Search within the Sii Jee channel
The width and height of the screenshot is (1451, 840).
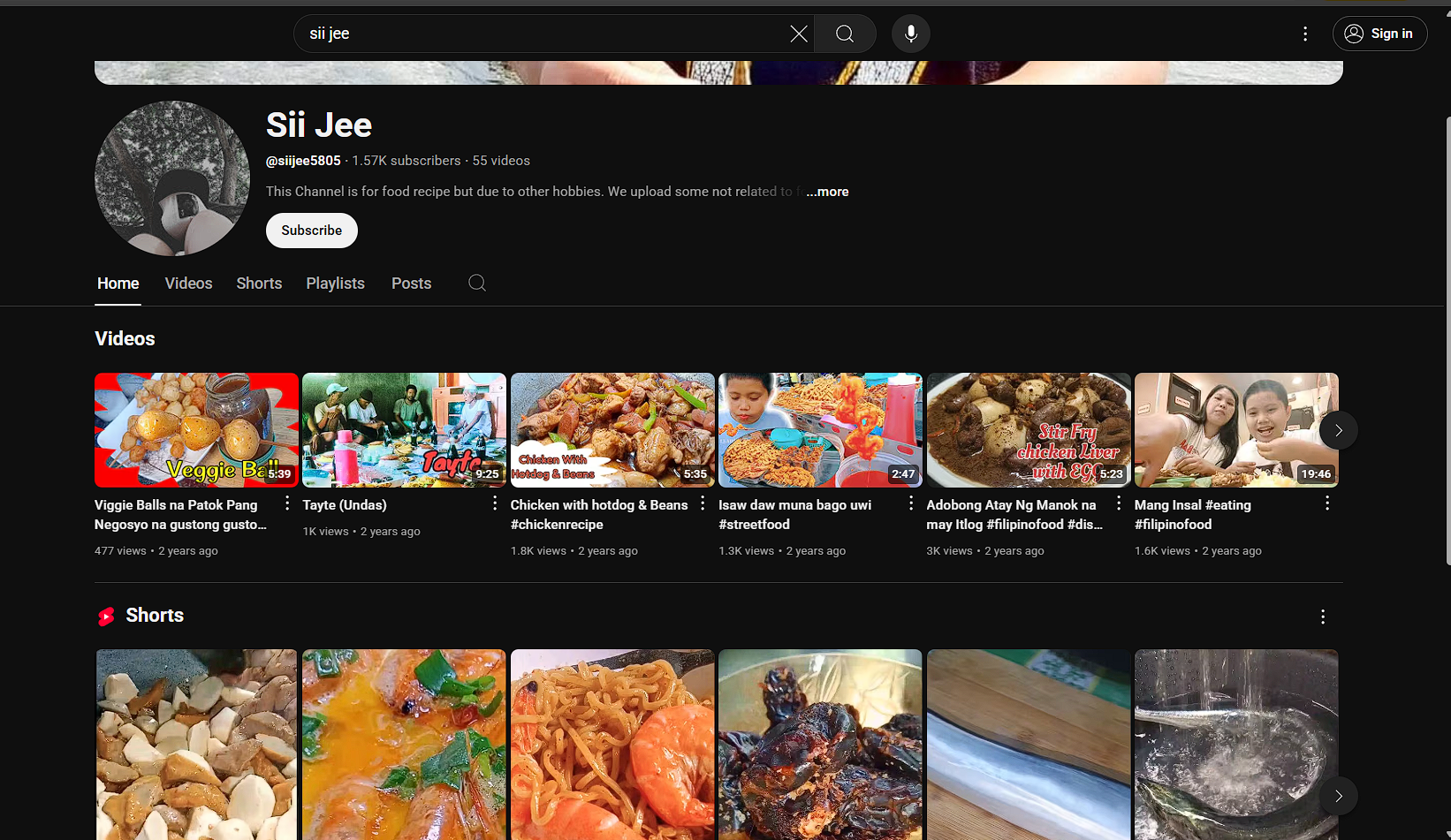point(477,283)
